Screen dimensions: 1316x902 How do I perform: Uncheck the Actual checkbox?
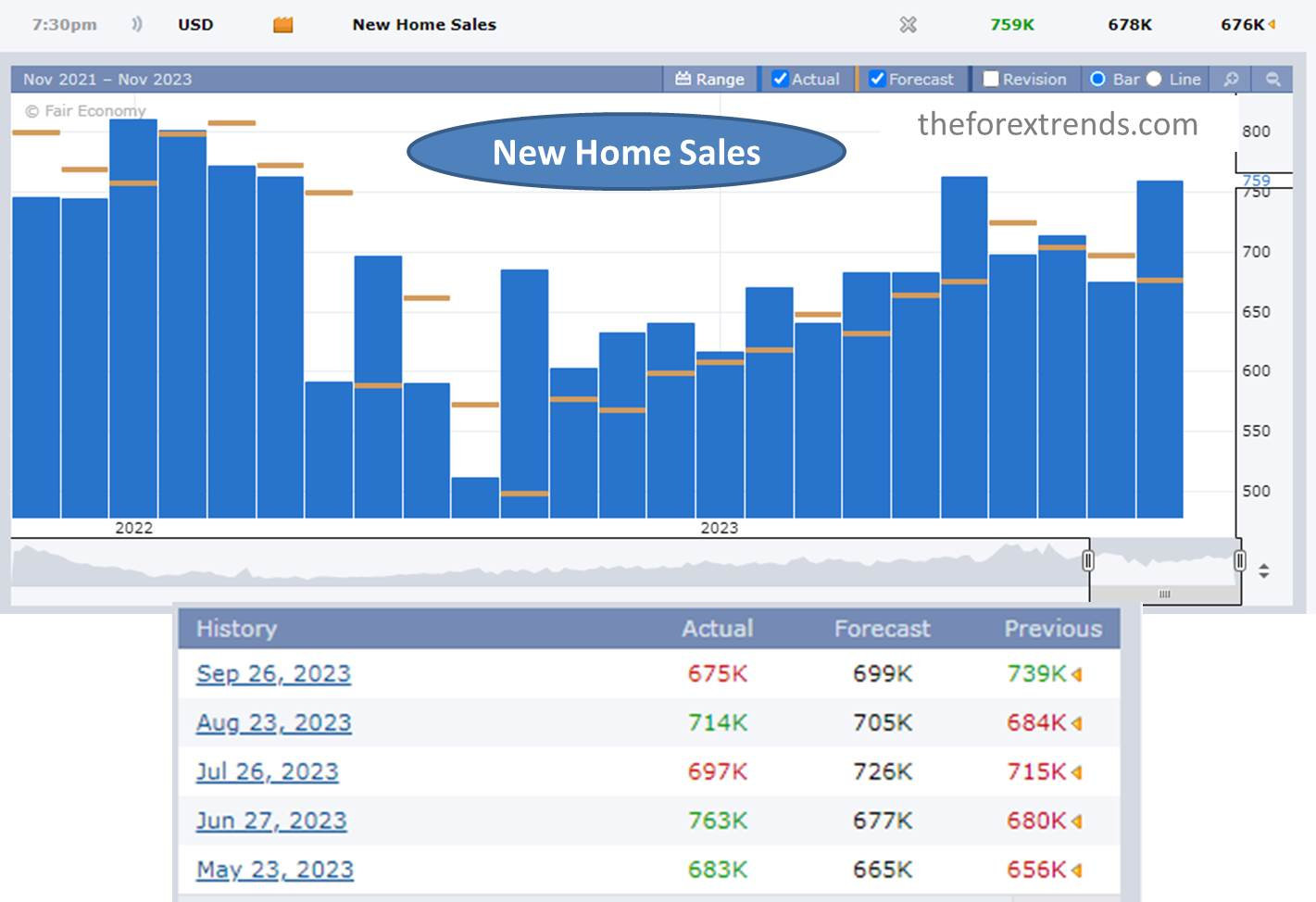tap(780, 80)
